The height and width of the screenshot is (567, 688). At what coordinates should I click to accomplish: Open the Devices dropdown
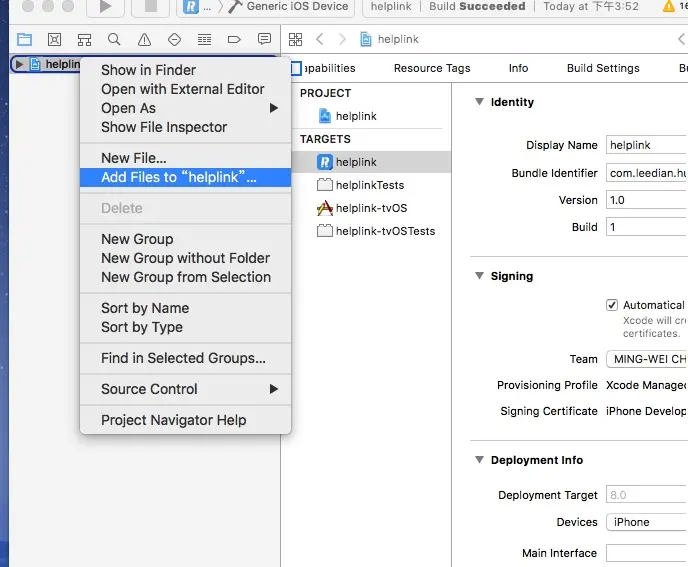coord(647,522)
